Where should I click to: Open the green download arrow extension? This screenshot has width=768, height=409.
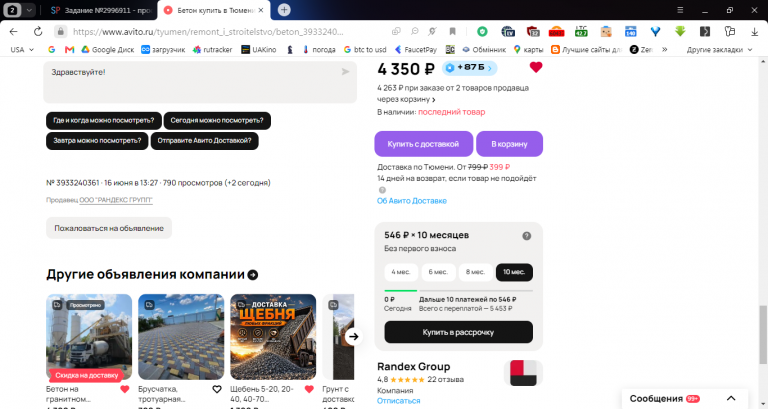[x=680, y=31]
